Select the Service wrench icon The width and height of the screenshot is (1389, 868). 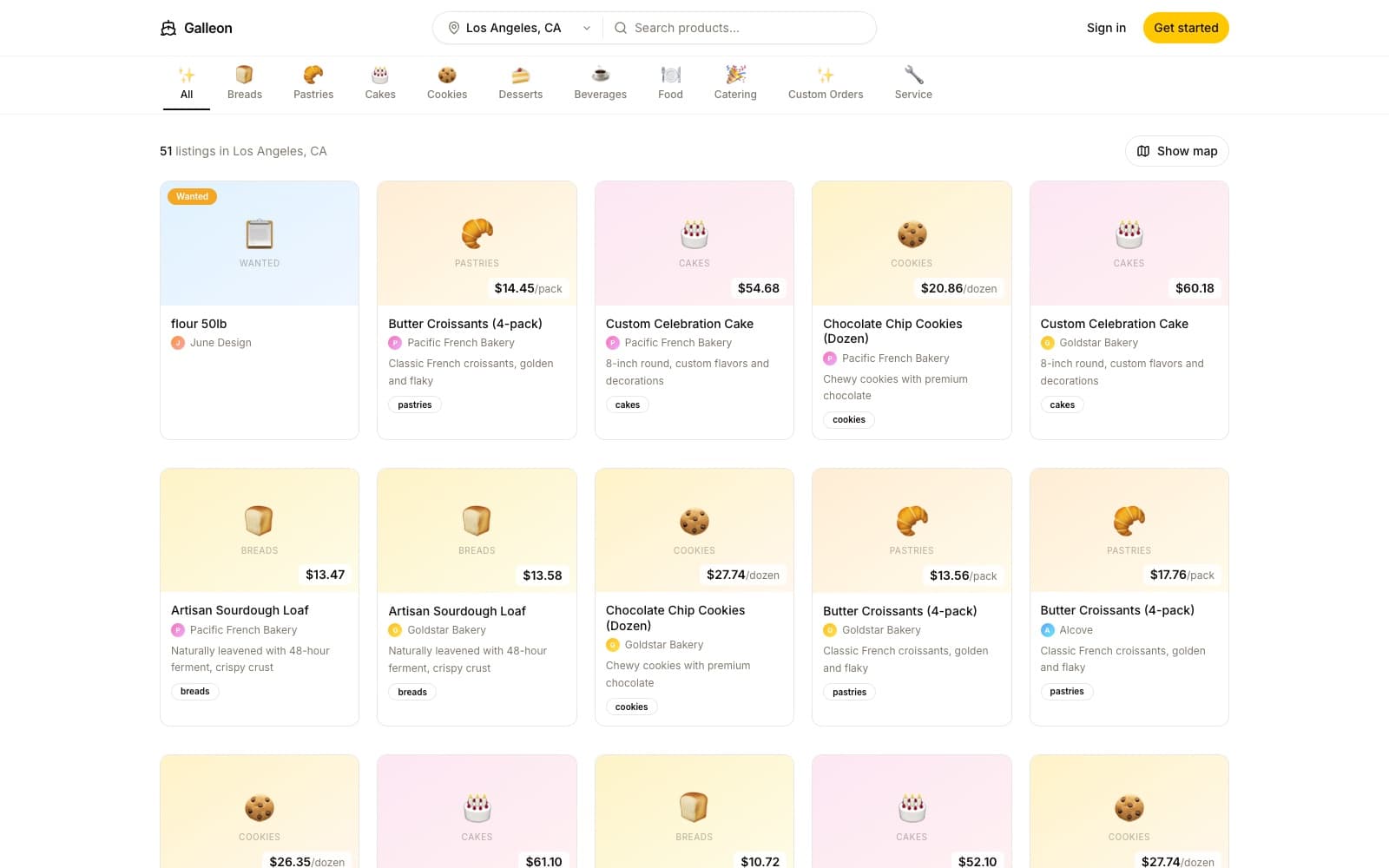click(912, 74)
